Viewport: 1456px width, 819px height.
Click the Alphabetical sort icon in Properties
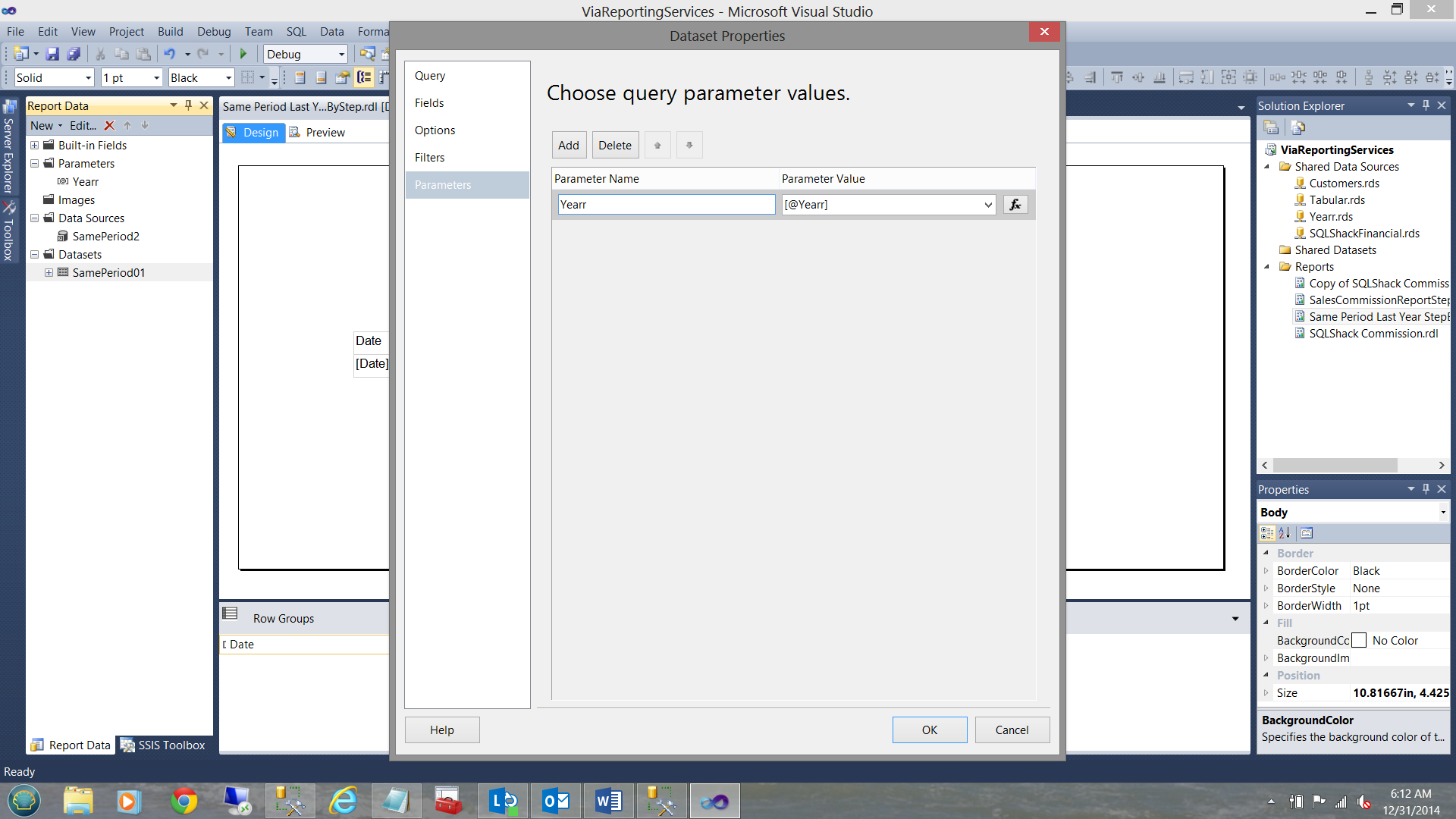pyautogui.click(x=1285, y=533)
